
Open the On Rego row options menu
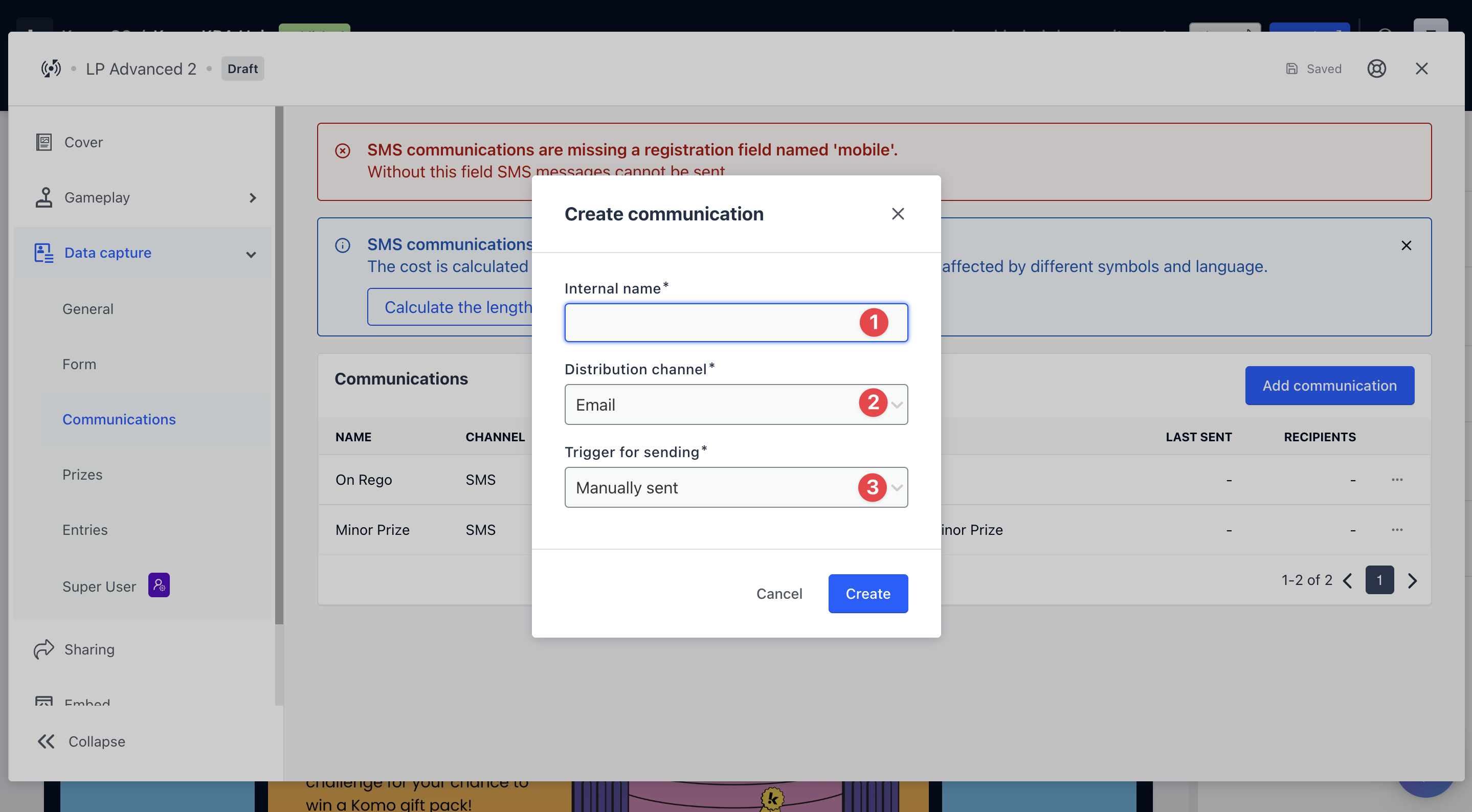(1397, 480)
